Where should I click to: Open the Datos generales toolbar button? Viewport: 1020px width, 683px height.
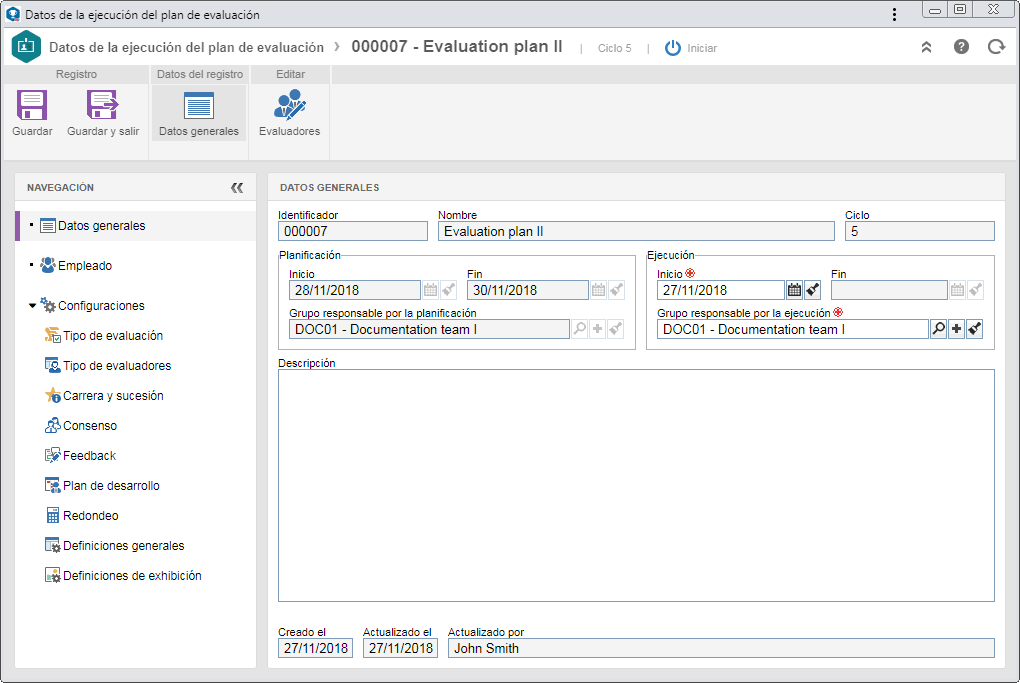(198, 114)
